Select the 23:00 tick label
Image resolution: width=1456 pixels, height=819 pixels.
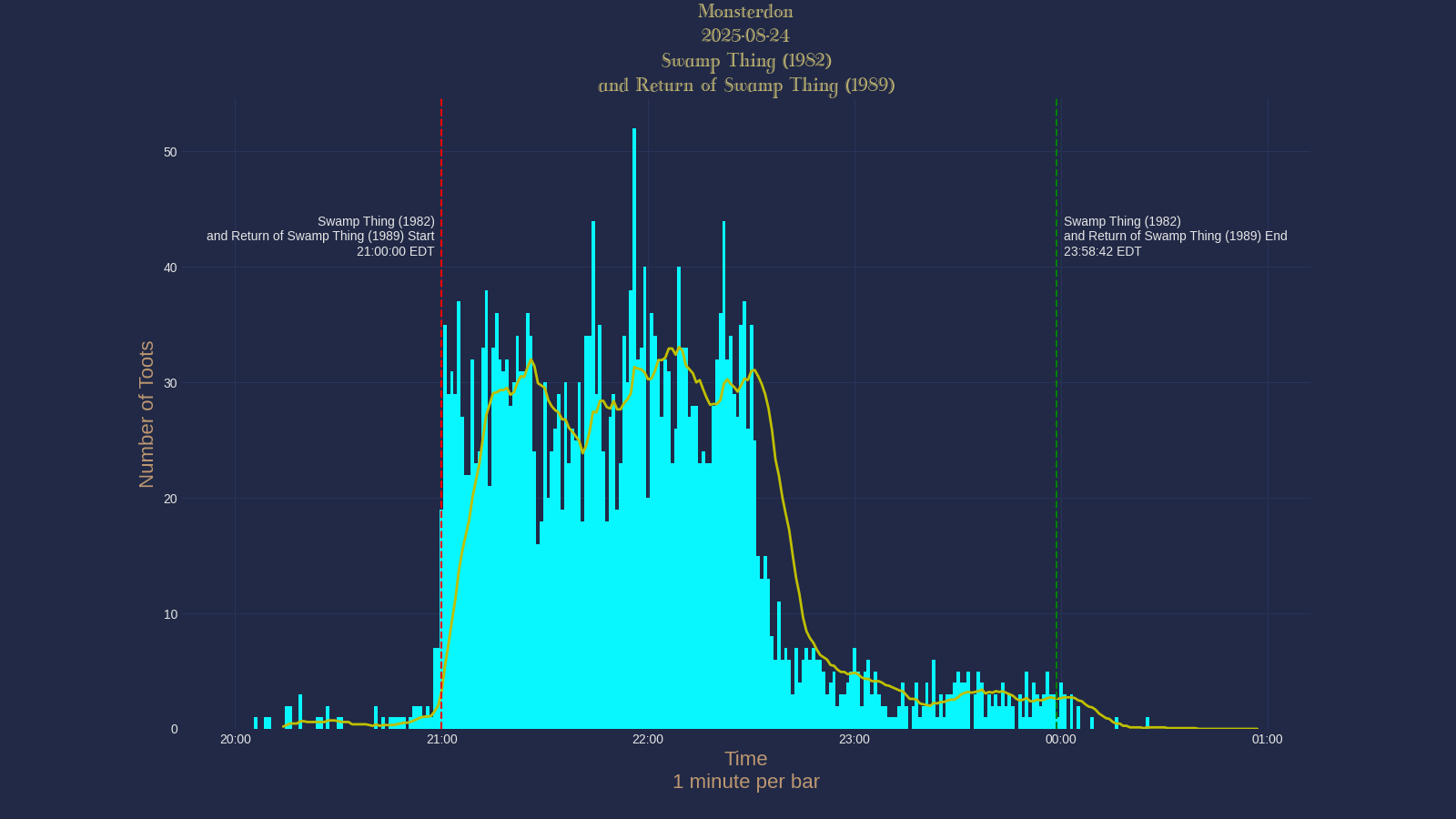[854, 740]
